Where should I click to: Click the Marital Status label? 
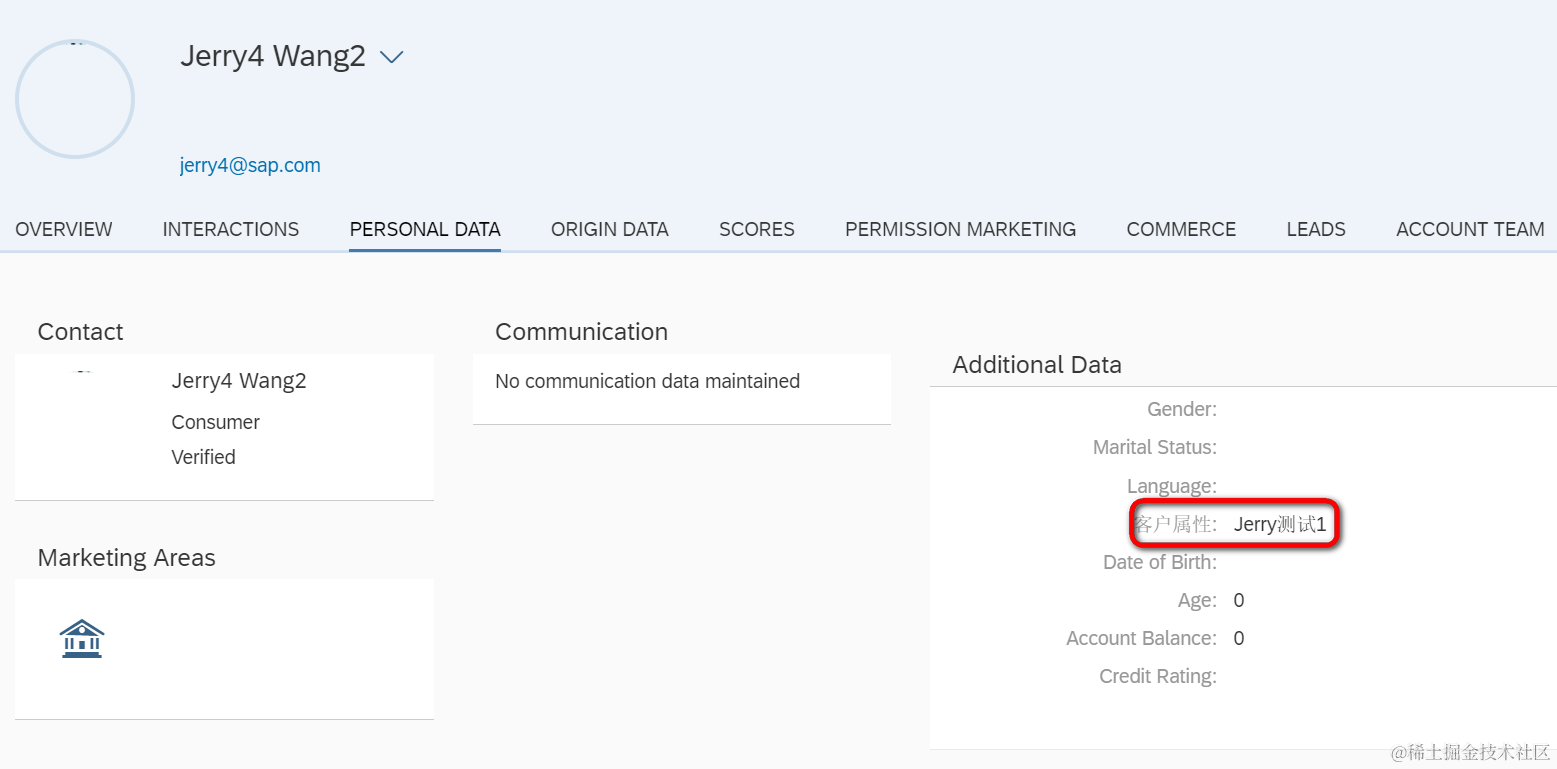pyautogui.click(x=1155, y=447)
